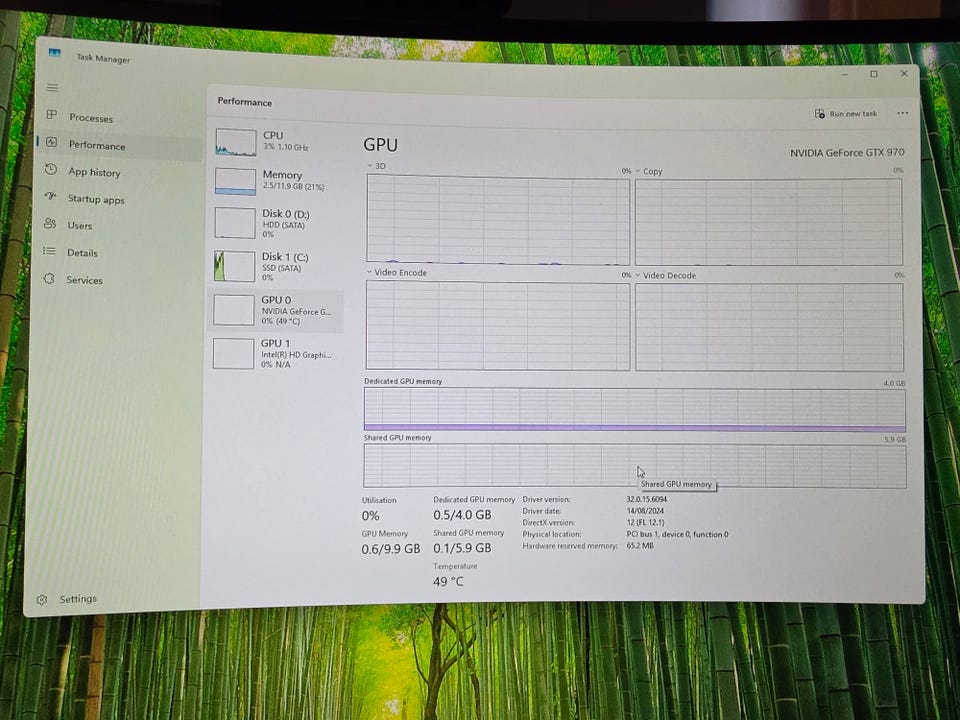Click the 0.5/4.0 GB dedicated memory value
This screenshot has width=960, height=720.
pos(462,515)
